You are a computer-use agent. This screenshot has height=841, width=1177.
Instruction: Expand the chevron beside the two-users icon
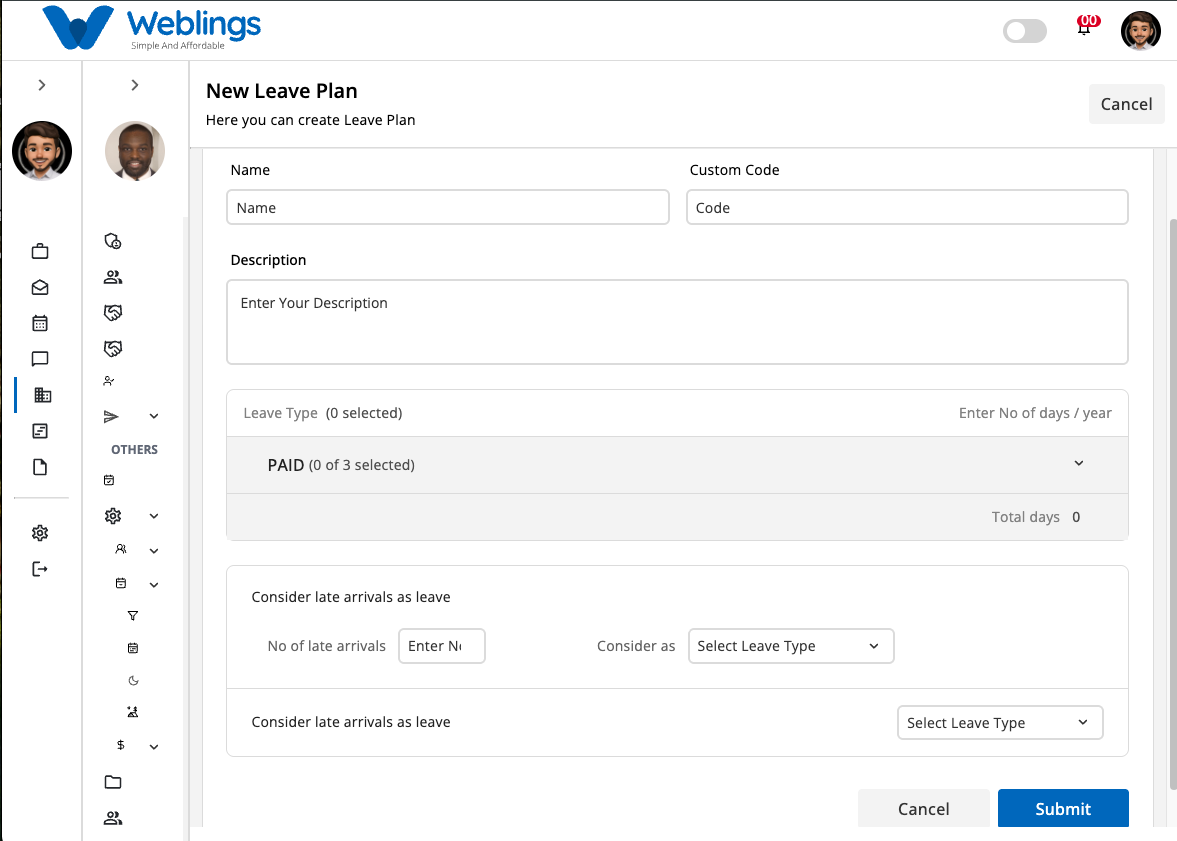154,550
